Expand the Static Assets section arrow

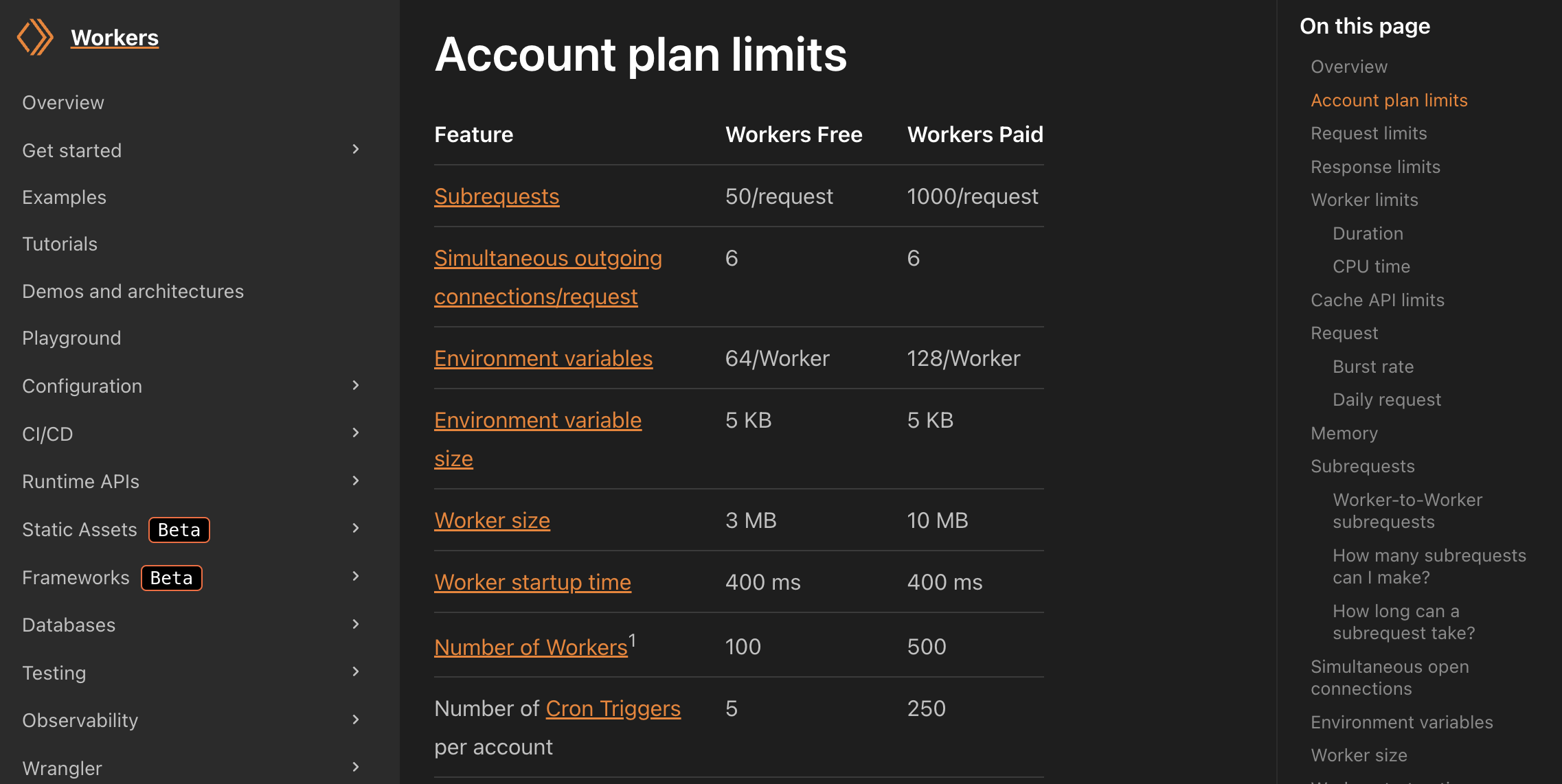[355, 529]
